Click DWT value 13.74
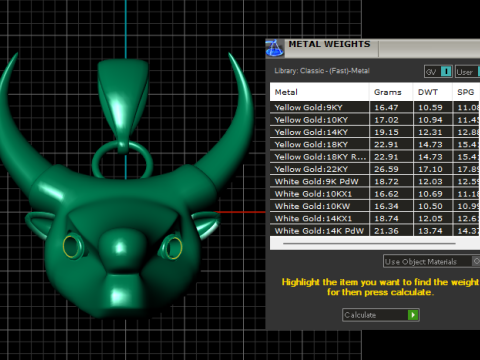This screenshot has width=480, height=360. tap(430, 231)
